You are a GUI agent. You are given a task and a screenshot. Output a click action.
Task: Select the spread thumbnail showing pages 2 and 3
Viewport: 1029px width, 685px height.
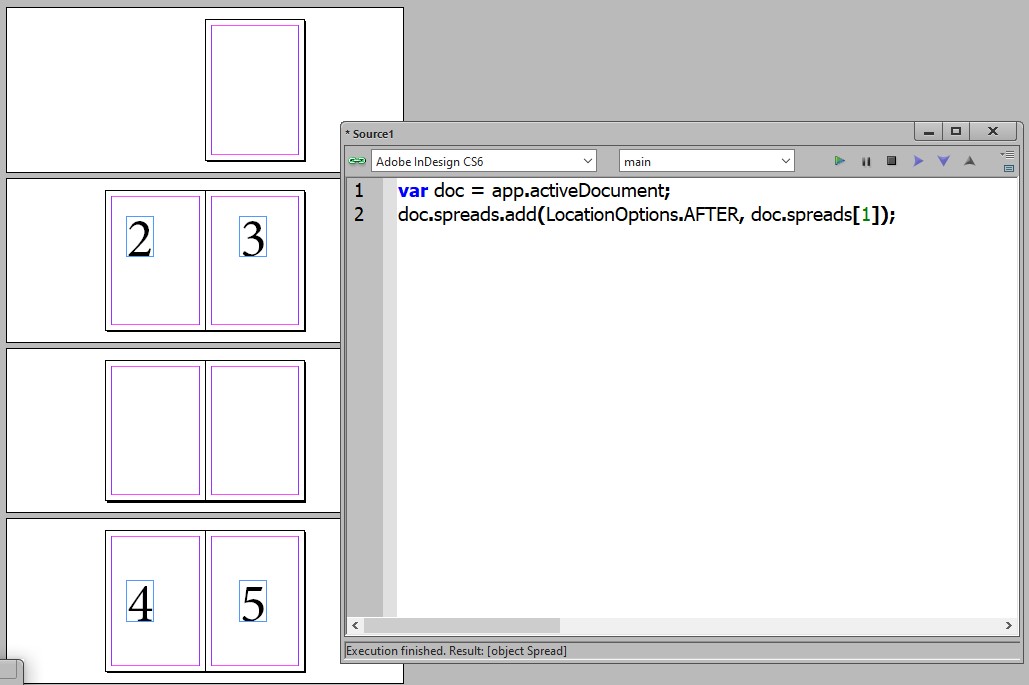204,259
